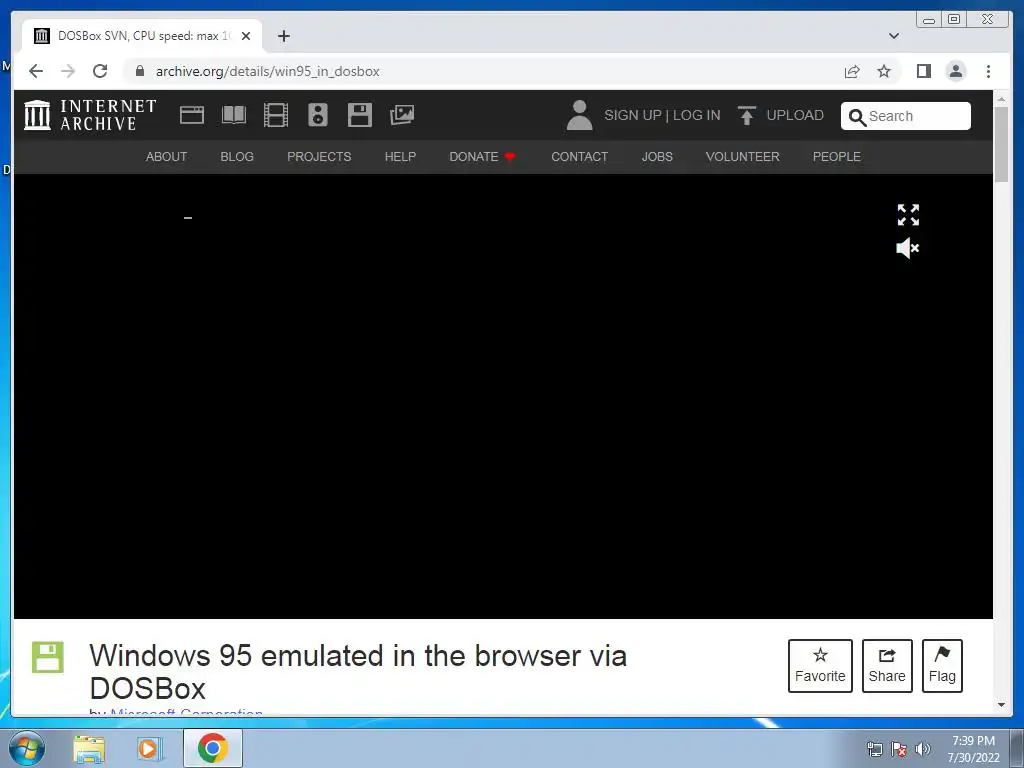Select the DOSBox SVN tab
The image size is (1024, 768).
click(x=142, y=36)
